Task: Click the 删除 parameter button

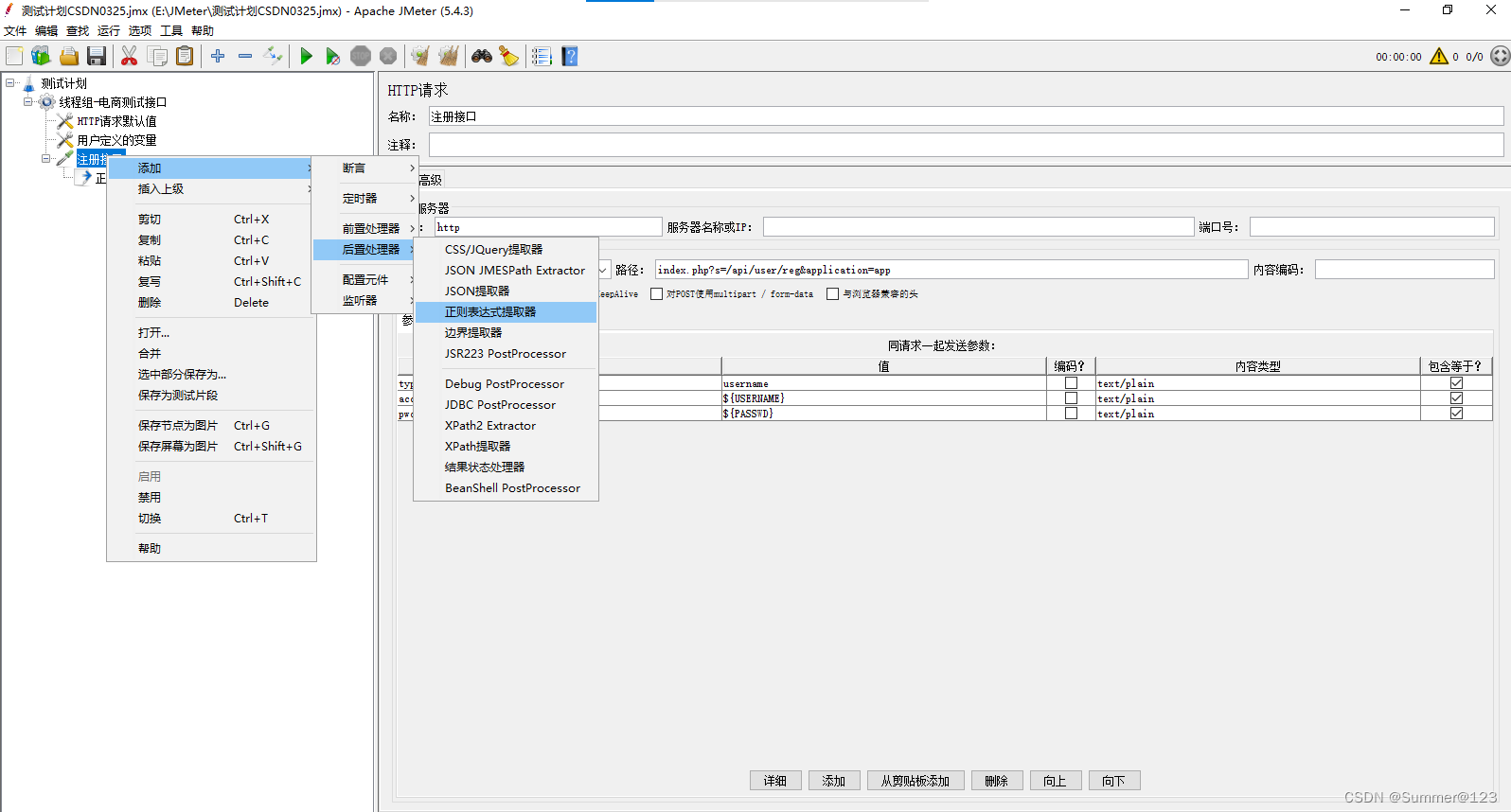Action: point(996,781)
